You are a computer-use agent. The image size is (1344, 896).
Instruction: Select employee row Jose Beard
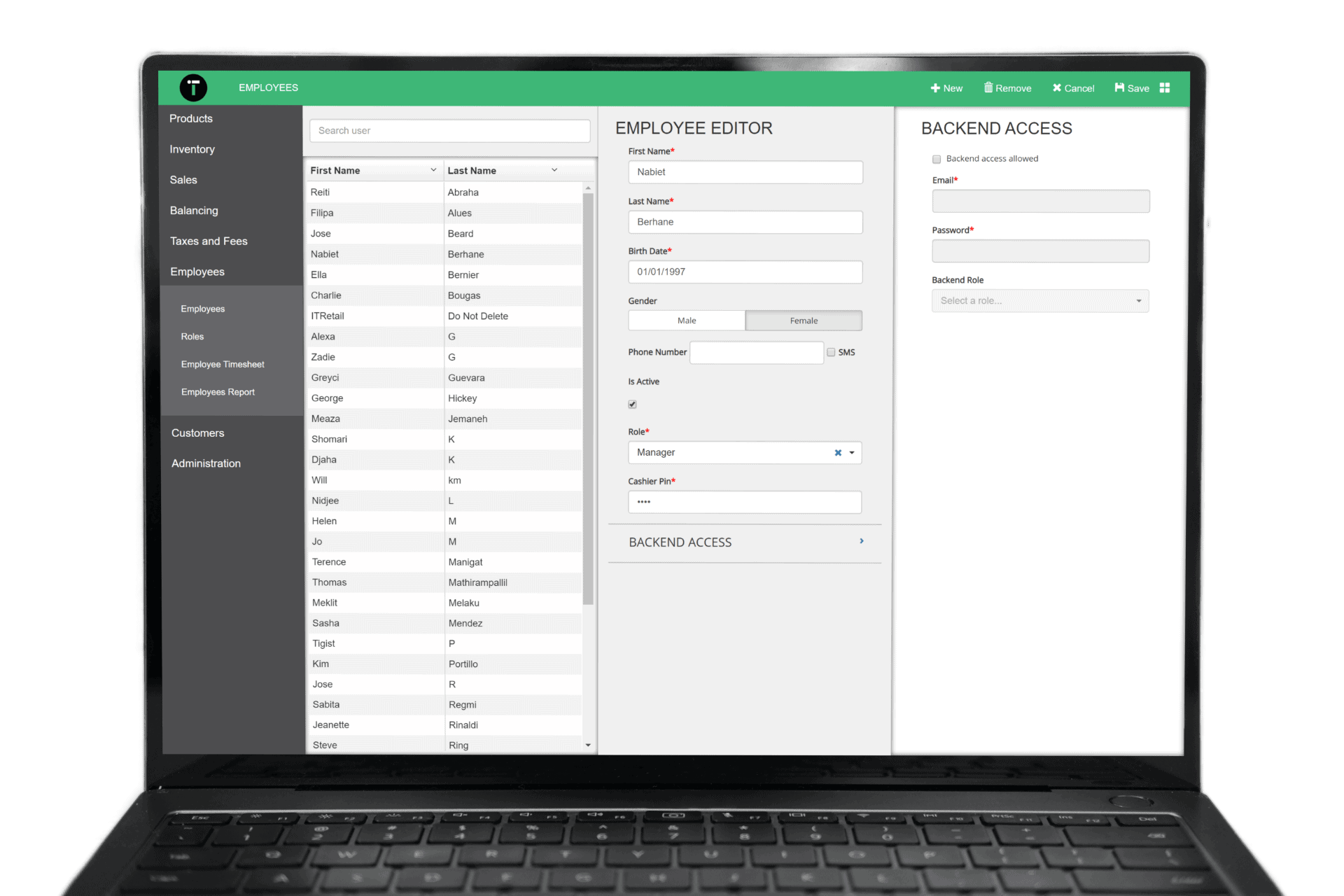[x=444, y=234]
